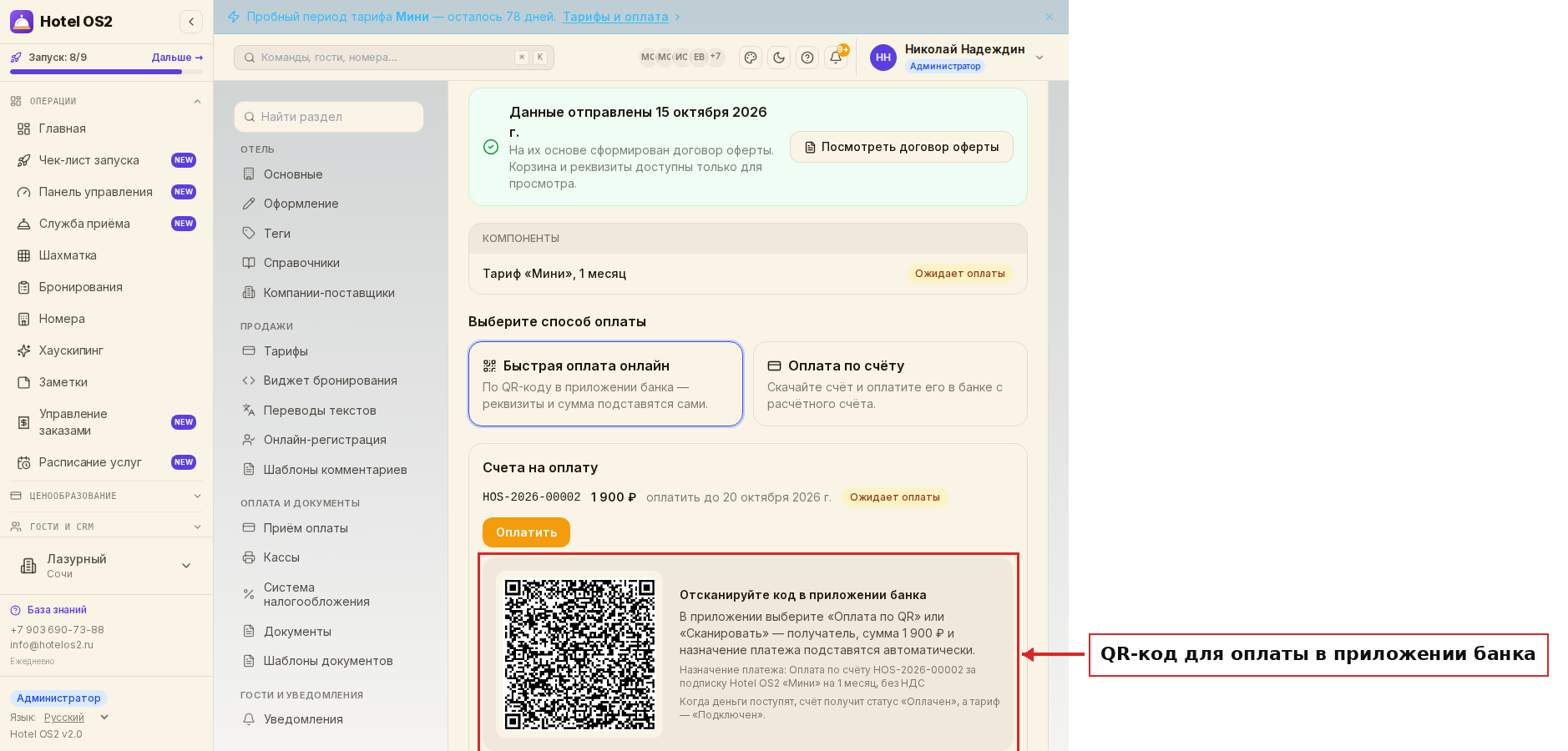Collapse sidebar with chevron button
Screen dimensions: 1568x751
pos(191,22)
